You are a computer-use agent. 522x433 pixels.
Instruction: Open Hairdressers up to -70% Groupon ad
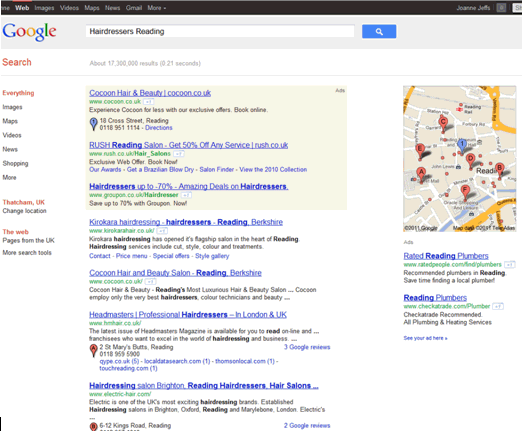point(189,186)
